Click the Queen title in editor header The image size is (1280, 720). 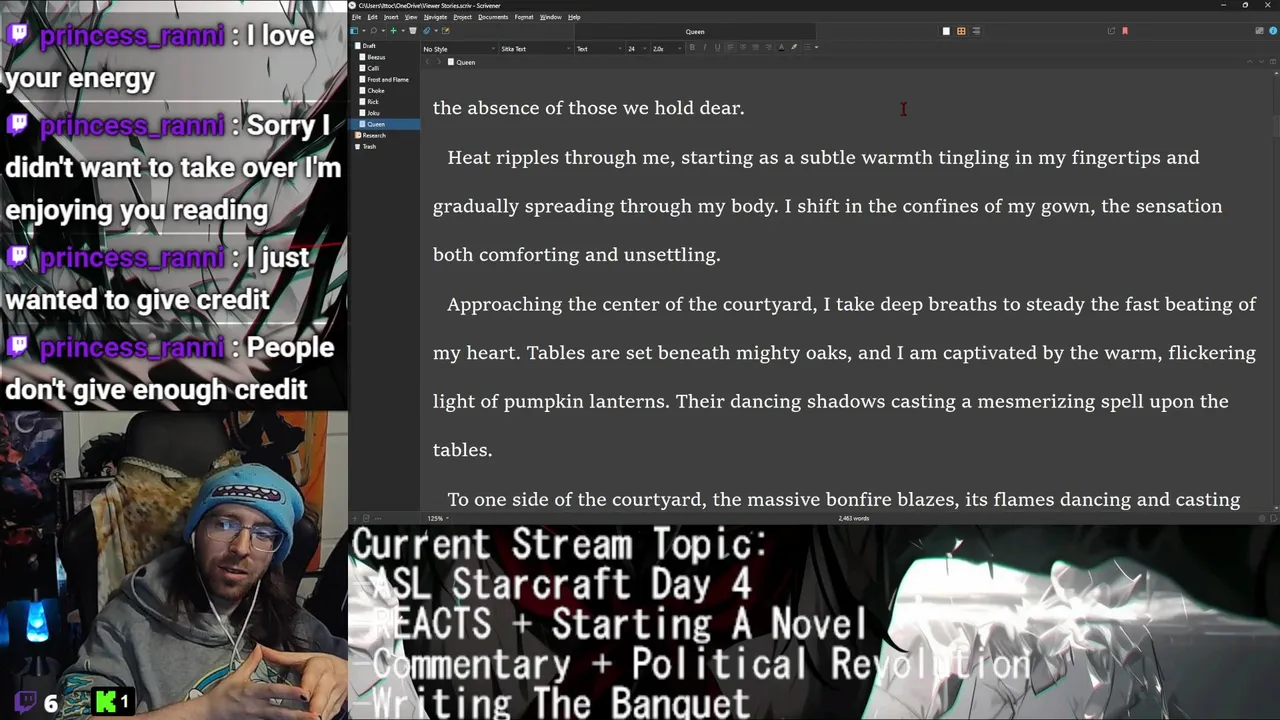(466, 62)
